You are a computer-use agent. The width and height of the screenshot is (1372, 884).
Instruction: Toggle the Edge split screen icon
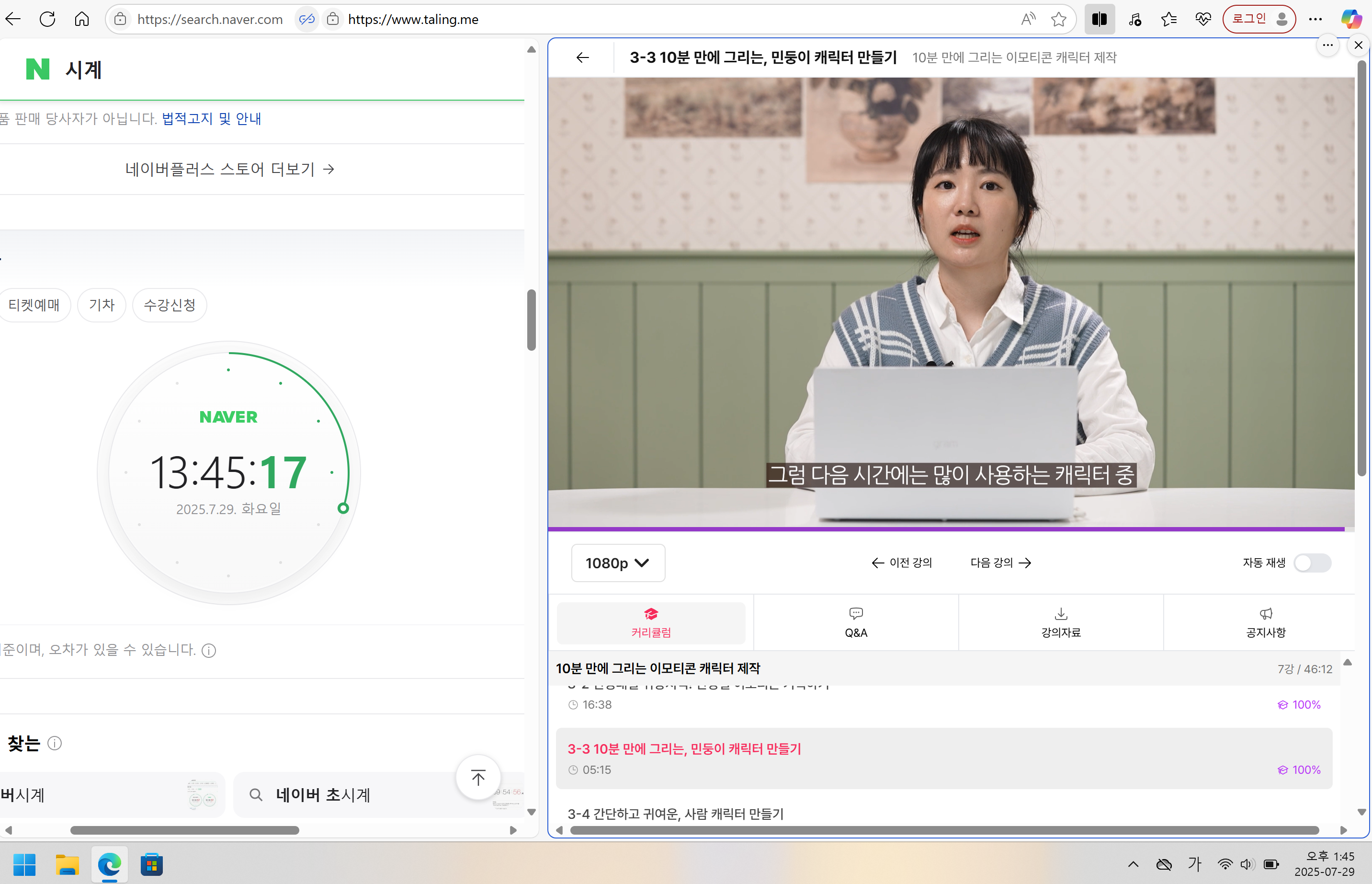coord(1099,20)
